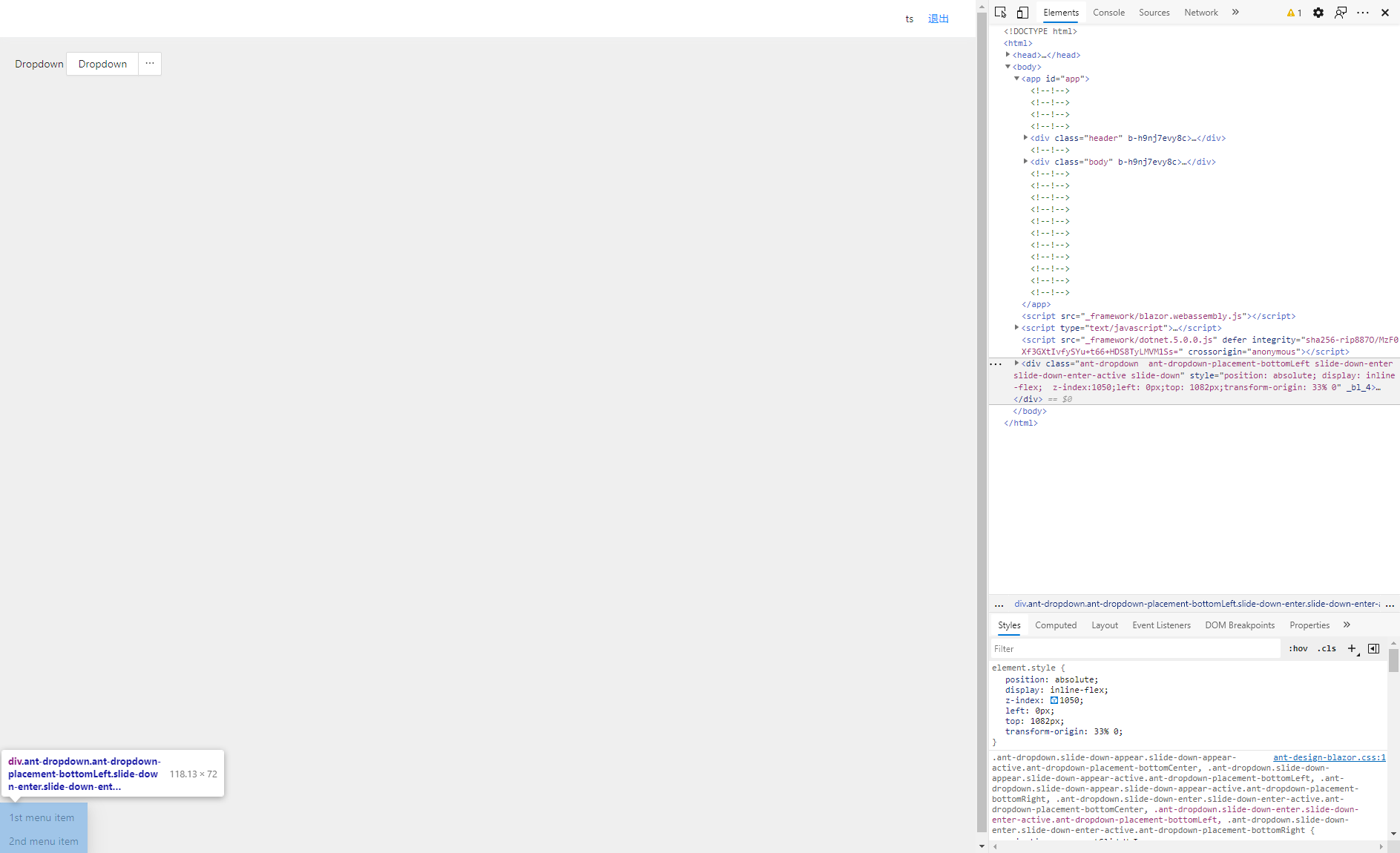
Task: Add a new style rule with plus icon
Action: (x=1352, y=648)
